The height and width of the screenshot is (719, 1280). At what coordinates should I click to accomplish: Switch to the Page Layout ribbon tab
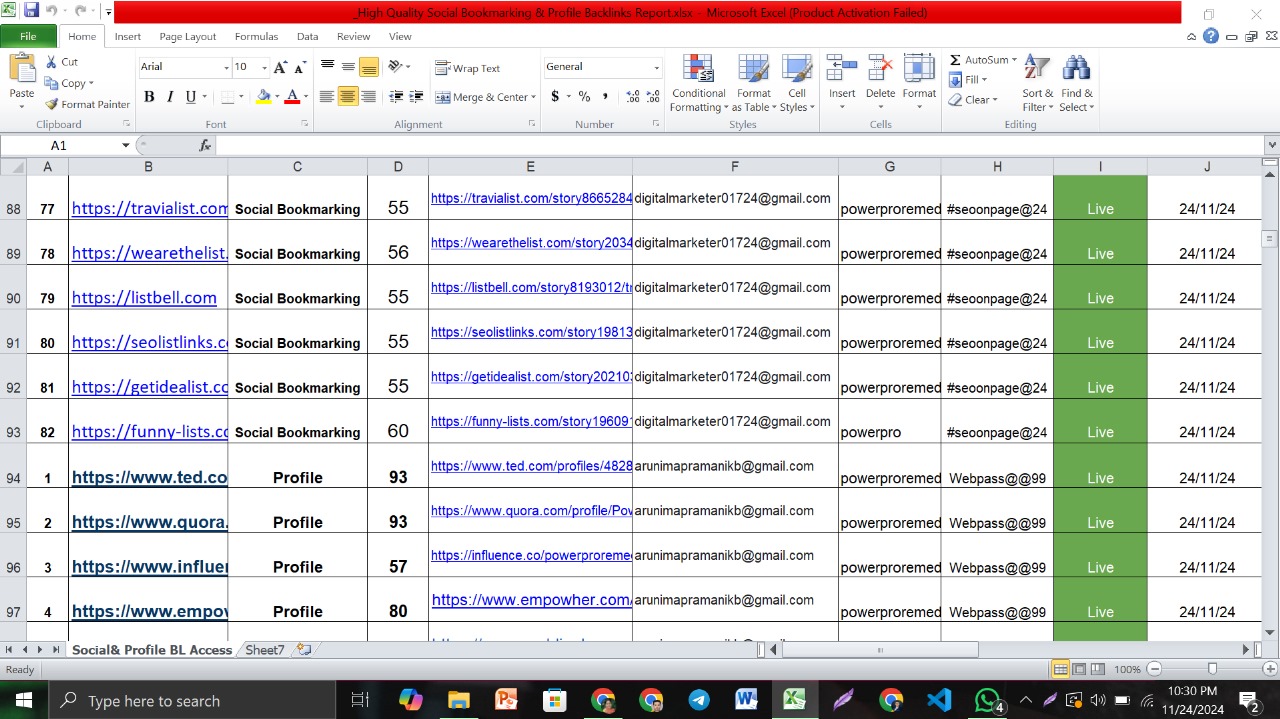tap(187, 36)
